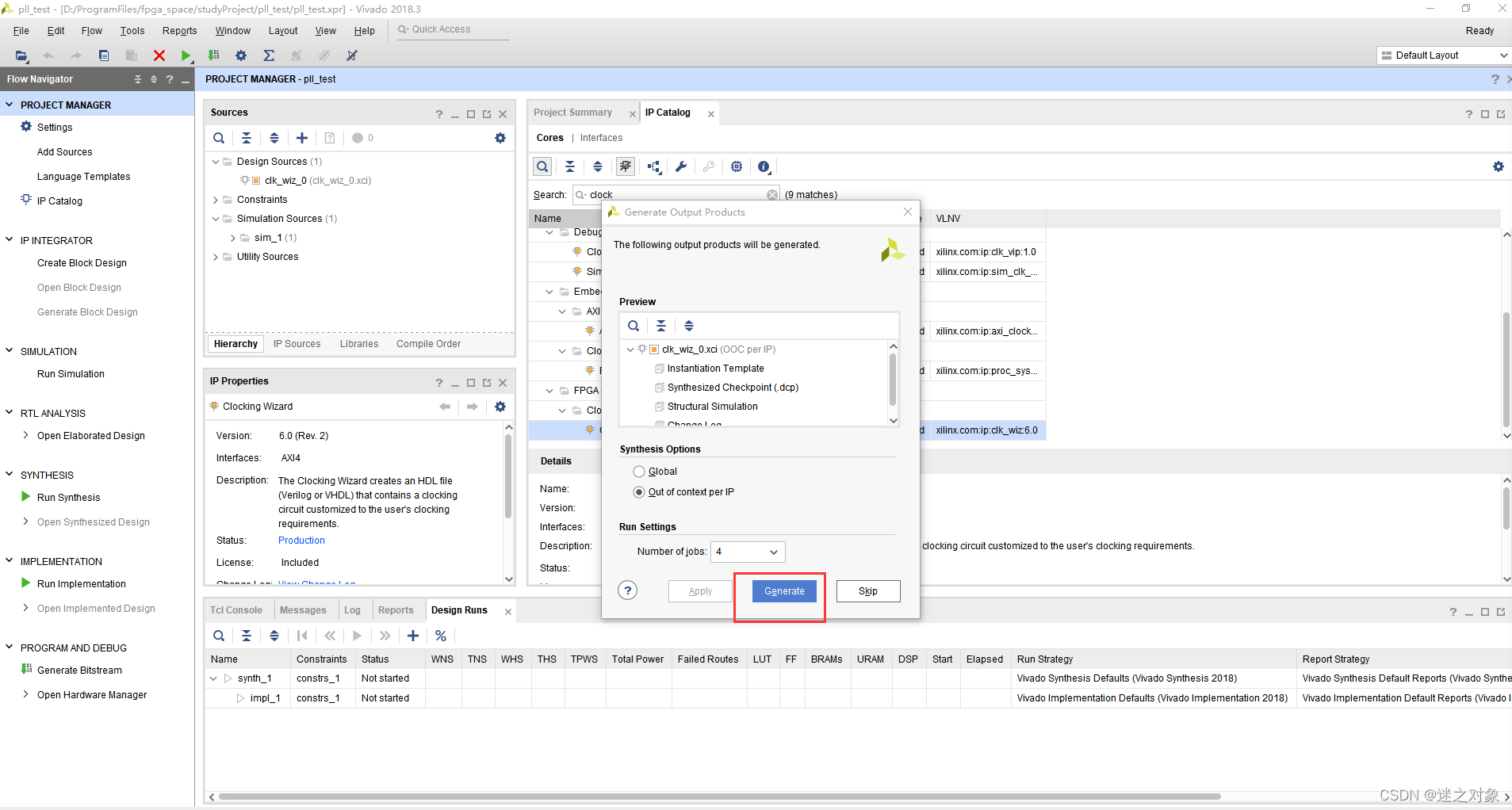Screen dimensions: 1512x810
Task: Click dialog Preview vertical scrollbar
Action: tap(894, 380)
